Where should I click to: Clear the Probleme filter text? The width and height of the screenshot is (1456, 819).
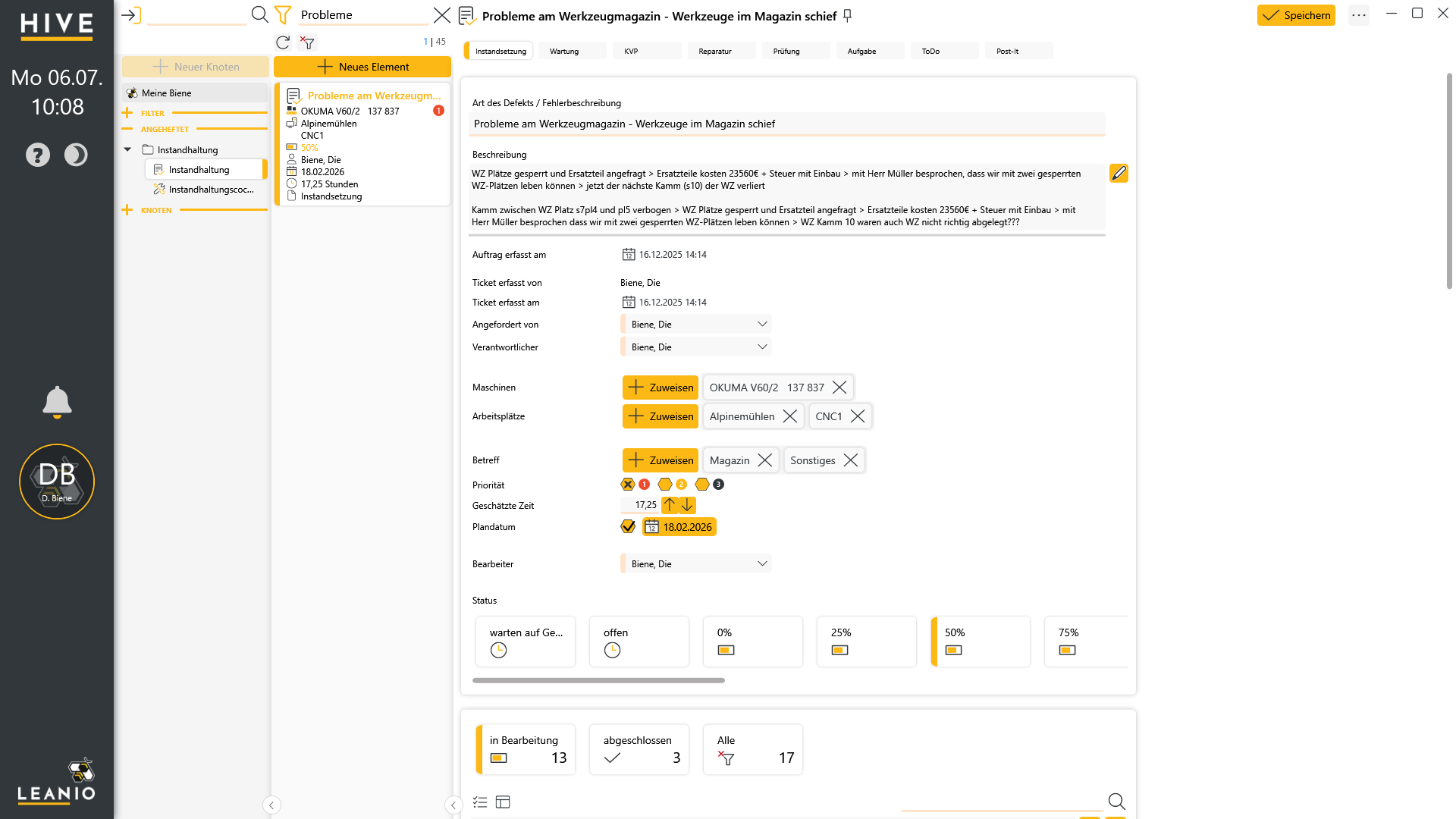point(442,15)
